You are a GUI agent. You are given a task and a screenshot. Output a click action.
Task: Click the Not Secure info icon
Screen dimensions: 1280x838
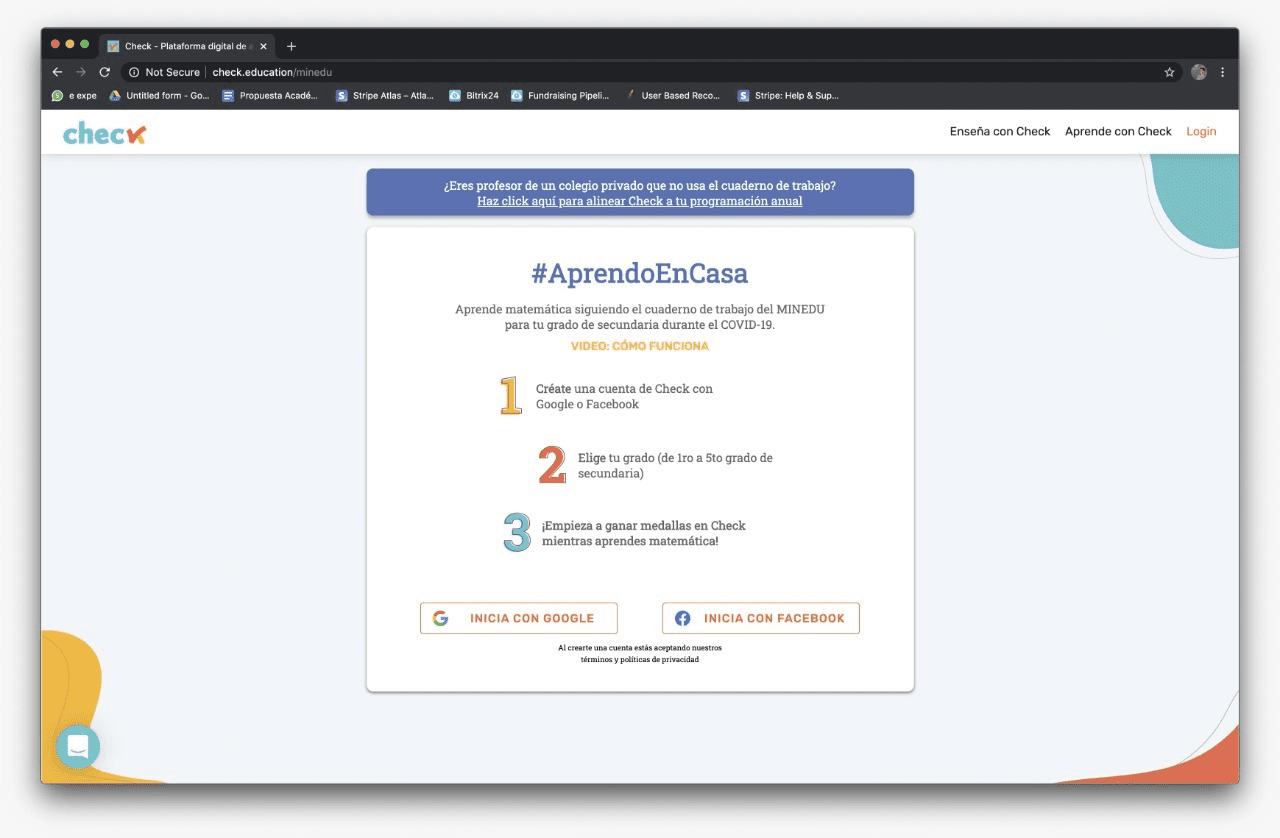pyautogui.click(x=134, y=72)
